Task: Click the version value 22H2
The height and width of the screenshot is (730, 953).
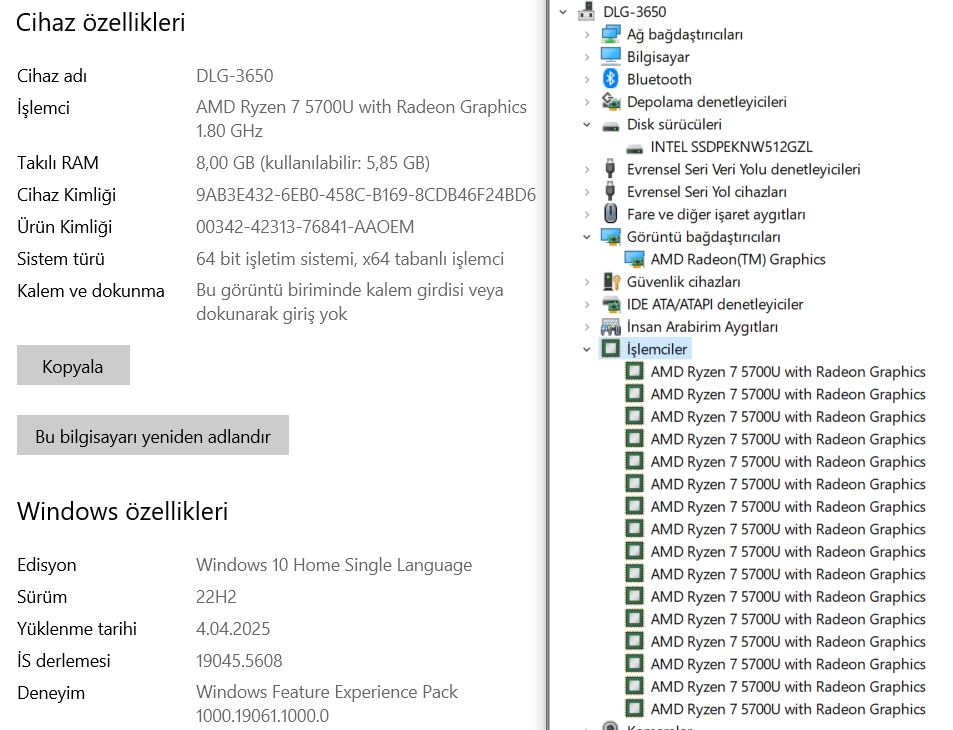Action: tap(216, 597)
